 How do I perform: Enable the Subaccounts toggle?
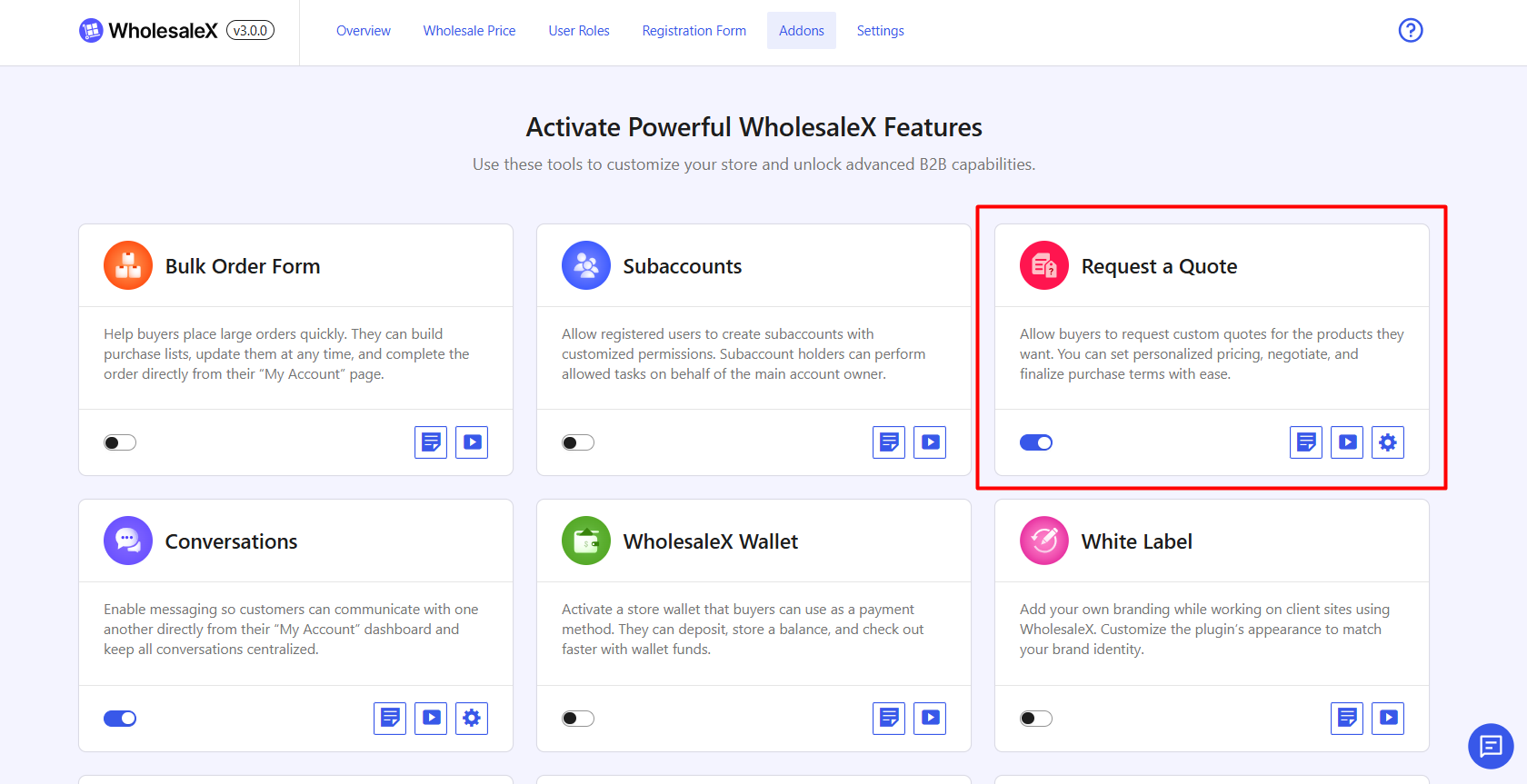[578, 442]
